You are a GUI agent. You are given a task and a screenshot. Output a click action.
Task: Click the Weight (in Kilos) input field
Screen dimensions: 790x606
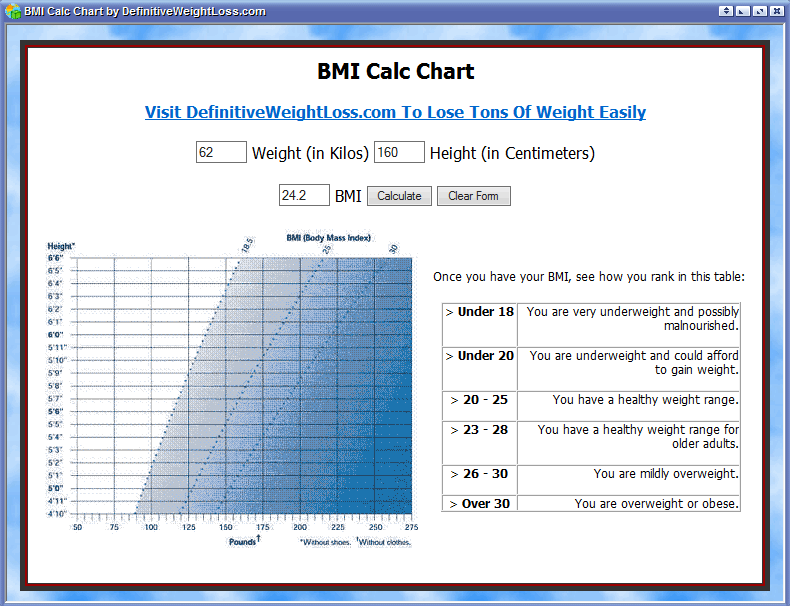(221, 152)
